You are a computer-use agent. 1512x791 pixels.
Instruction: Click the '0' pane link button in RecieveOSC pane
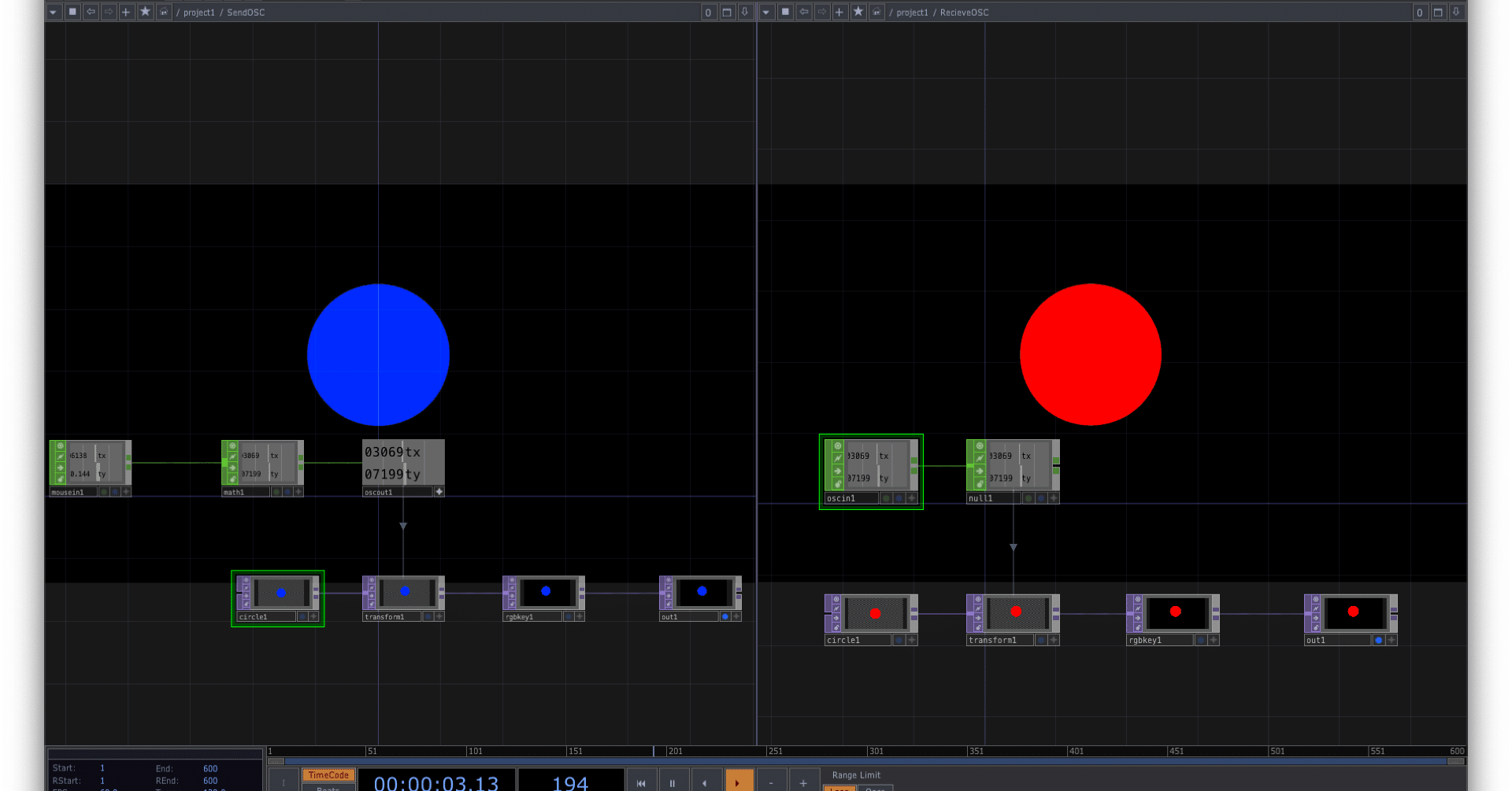click(x=1420, y=13)
